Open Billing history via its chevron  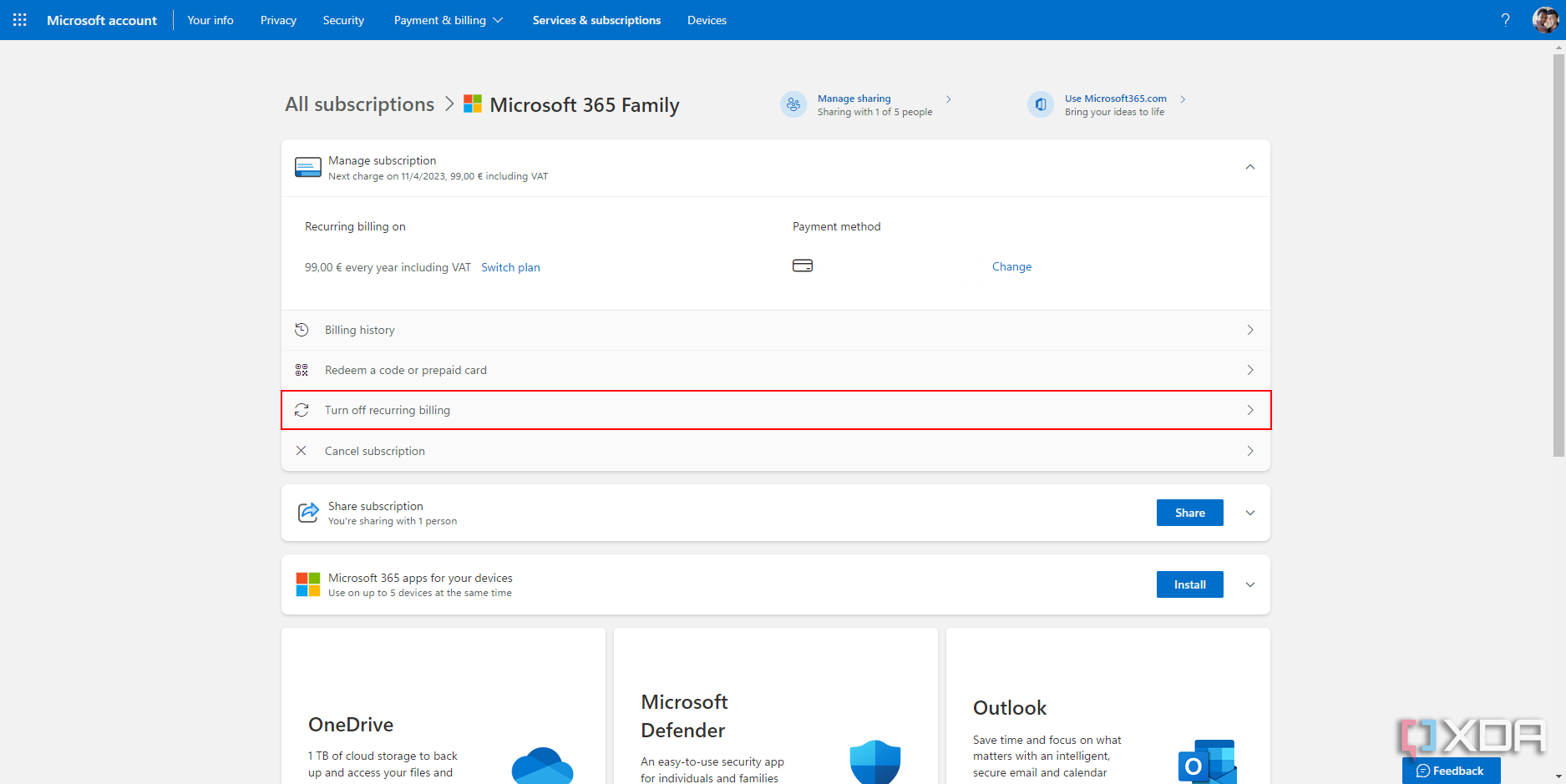(x=1250, y=330)
